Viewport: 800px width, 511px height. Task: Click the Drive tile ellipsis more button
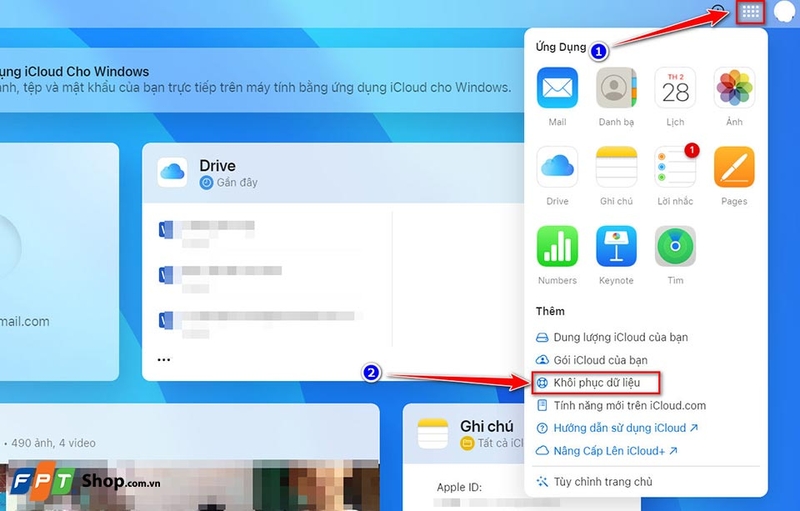pyautogui.click(x=164, y=360)
